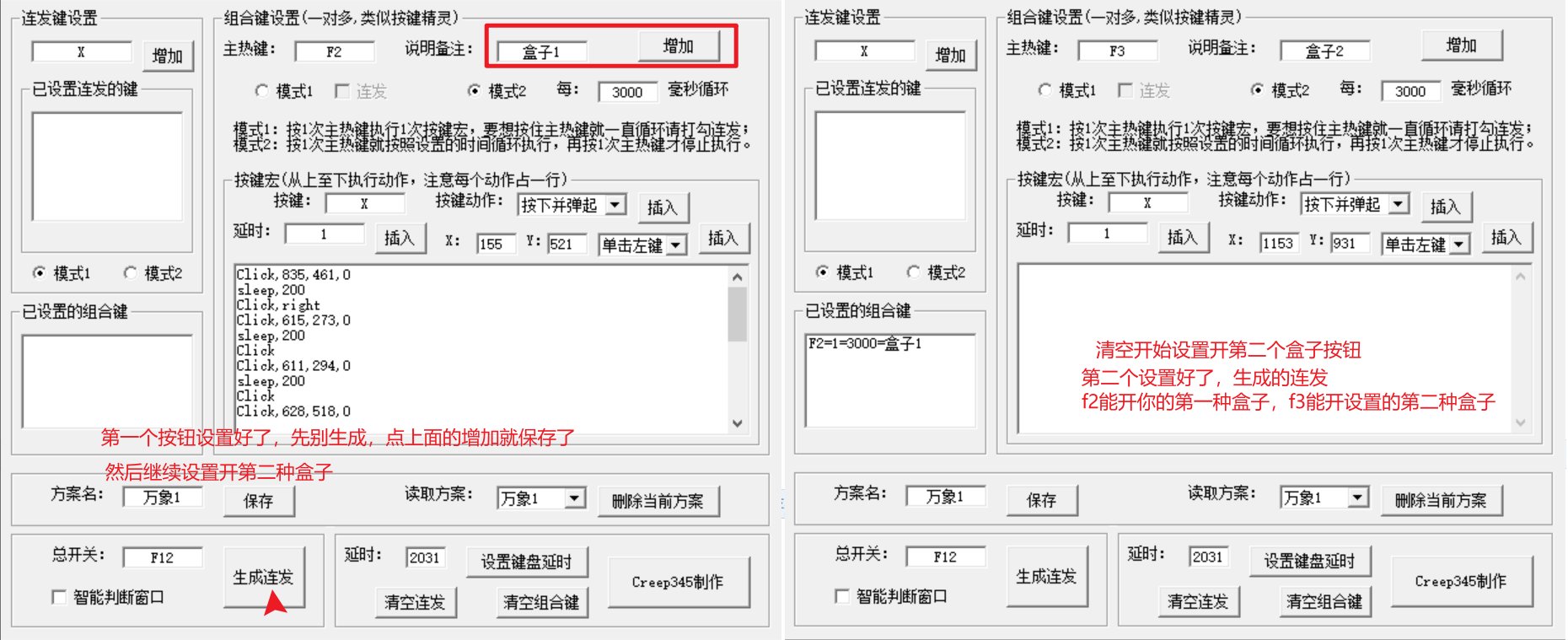Click 清空连发 in right window
Image resolution: width=1568 pixels, height=640 pixels.
tap(1198, 601)
